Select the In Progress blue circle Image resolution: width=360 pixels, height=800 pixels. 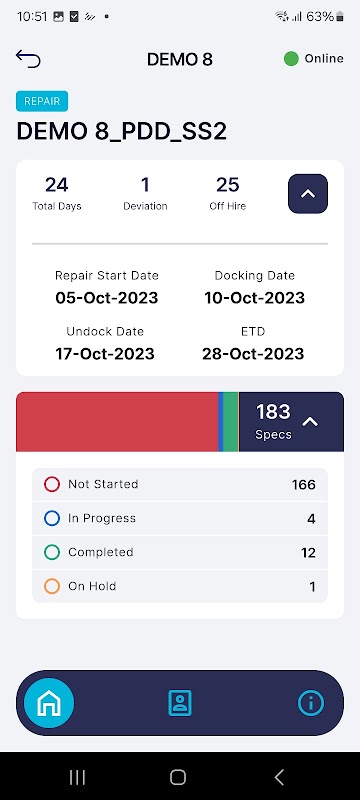[x=52, y=518]
